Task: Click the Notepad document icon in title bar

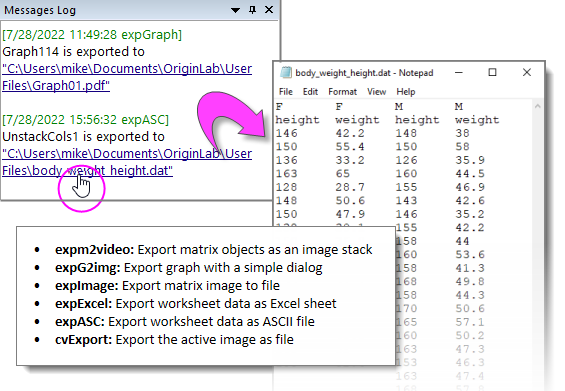Action: (x=286, y=73)
